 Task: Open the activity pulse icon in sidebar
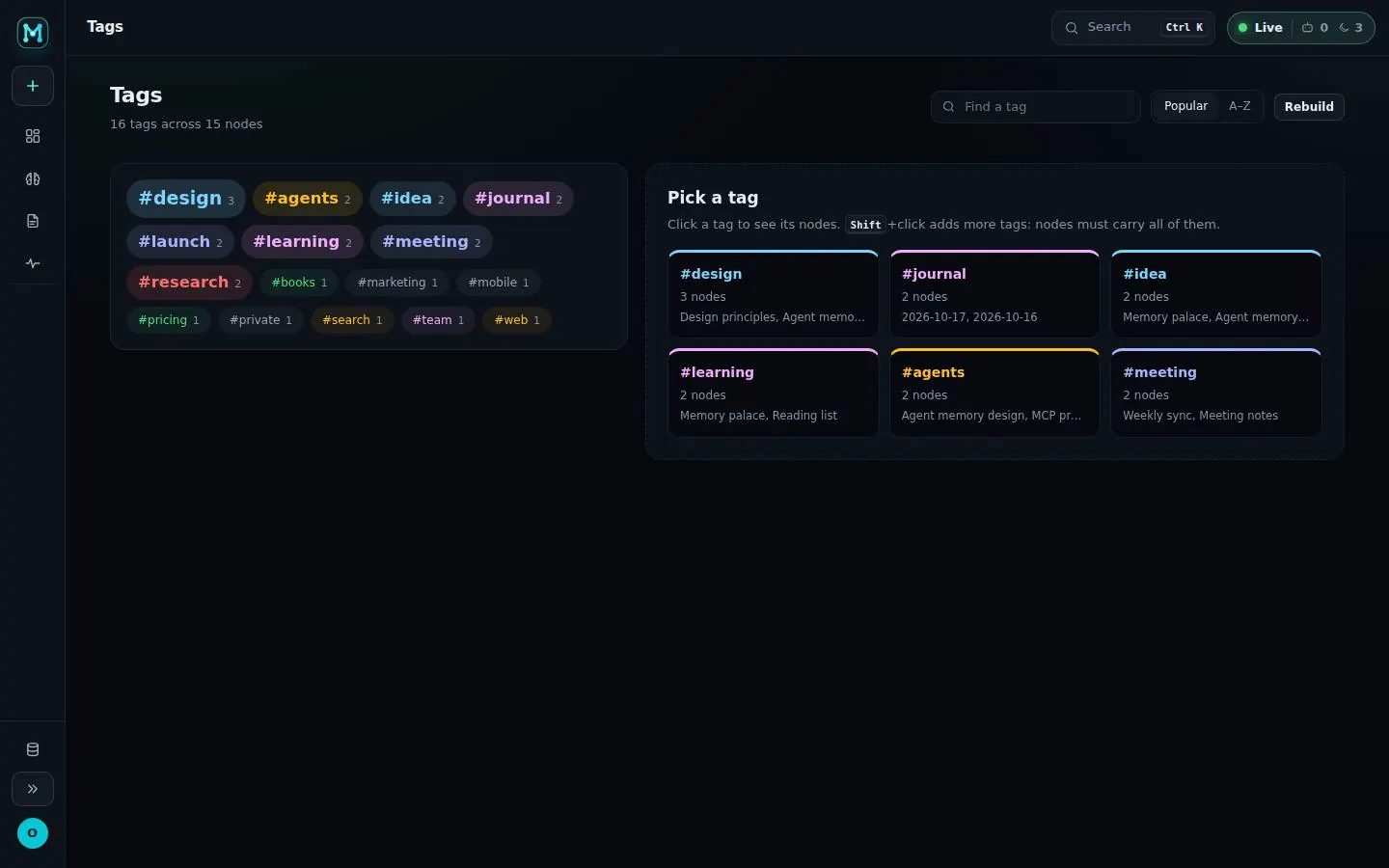coord(33,263)
